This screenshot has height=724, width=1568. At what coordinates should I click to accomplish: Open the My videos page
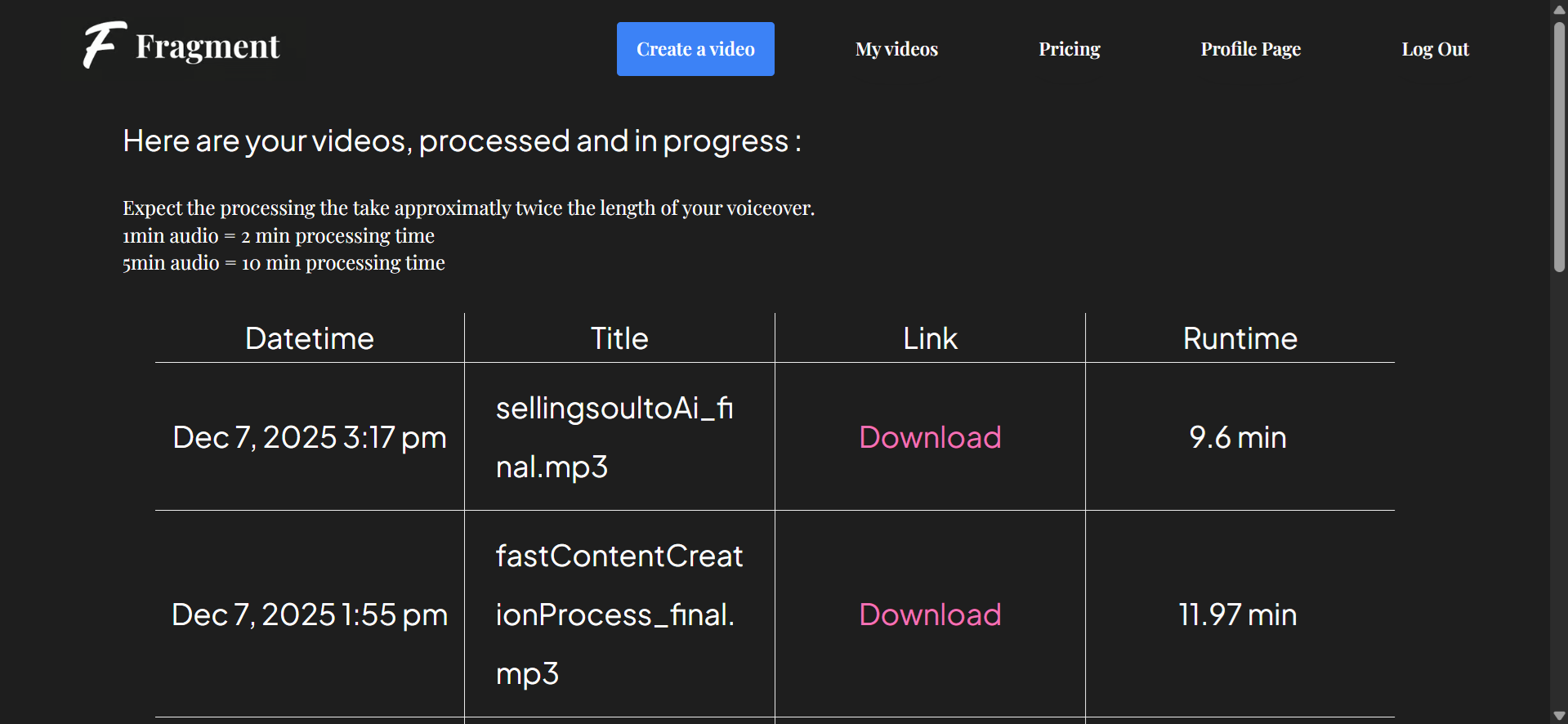pyautogui.click(x=896, y=49)
